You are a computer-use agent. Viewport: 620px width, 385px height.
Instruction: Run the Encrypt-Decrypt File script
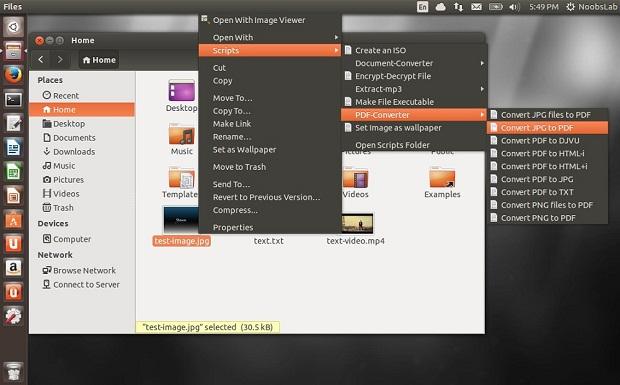point(414,76)
